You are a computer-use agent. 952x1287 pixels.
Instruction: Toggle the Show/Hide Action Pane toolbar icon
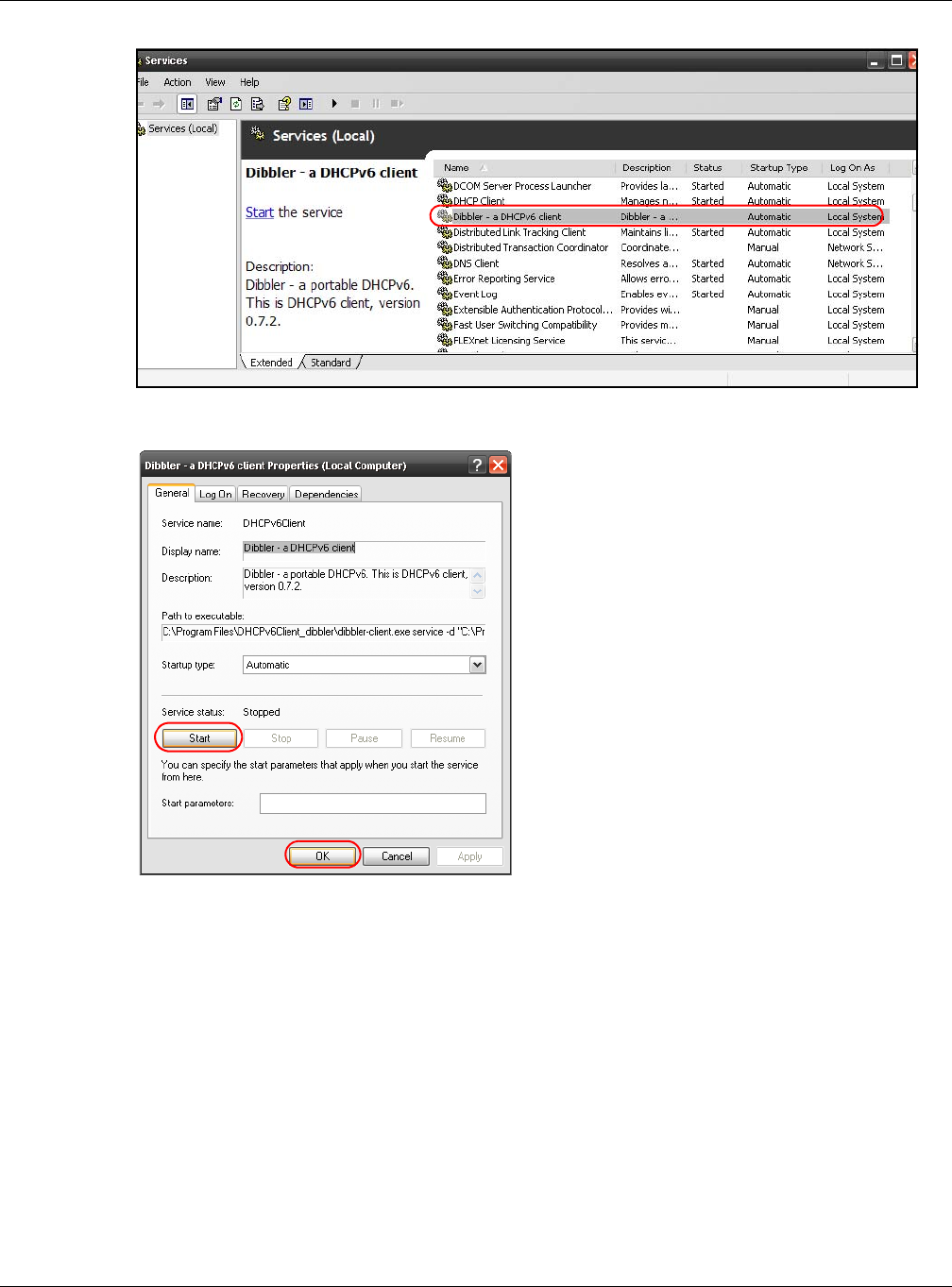306,104
